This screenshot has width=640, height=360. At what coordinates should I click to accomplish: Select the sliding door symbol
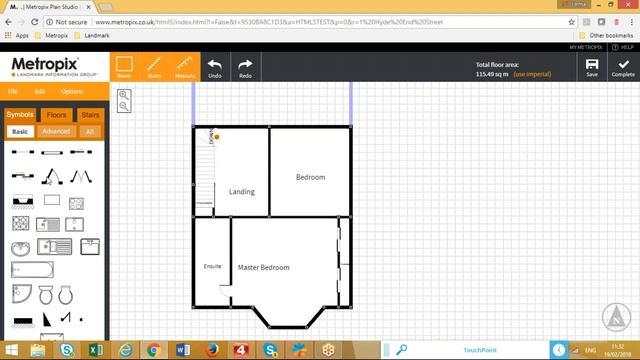click(x=23, y=176)
